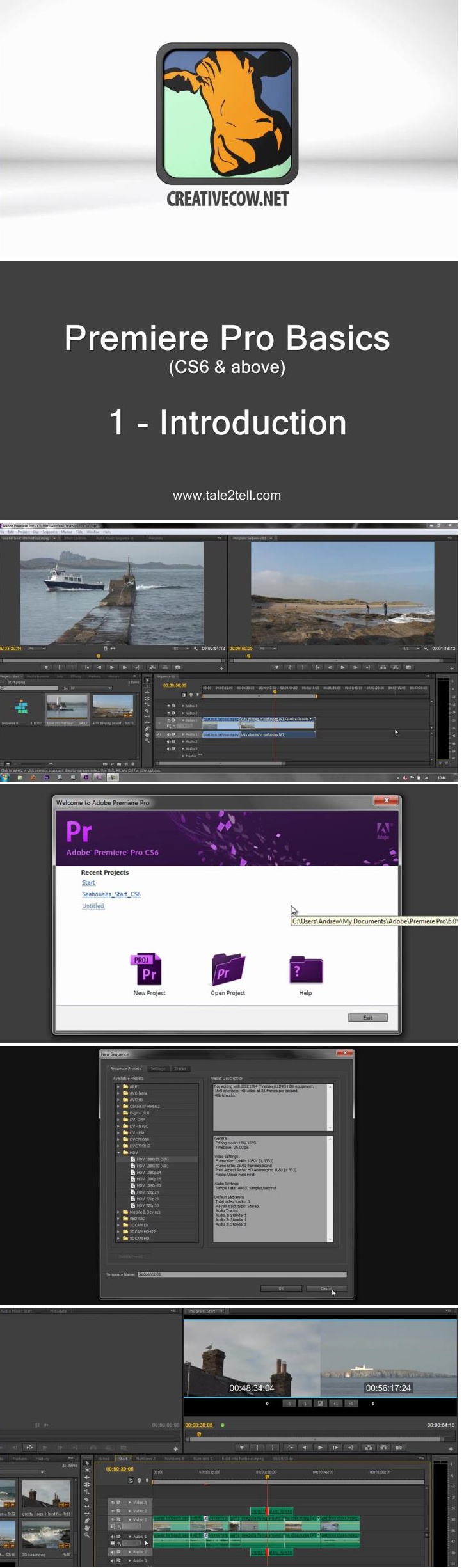Image resolution: width=464 pixels, height=1568 pixels.
Task: Click the Export Frame camera icon
Action: 398,1447
